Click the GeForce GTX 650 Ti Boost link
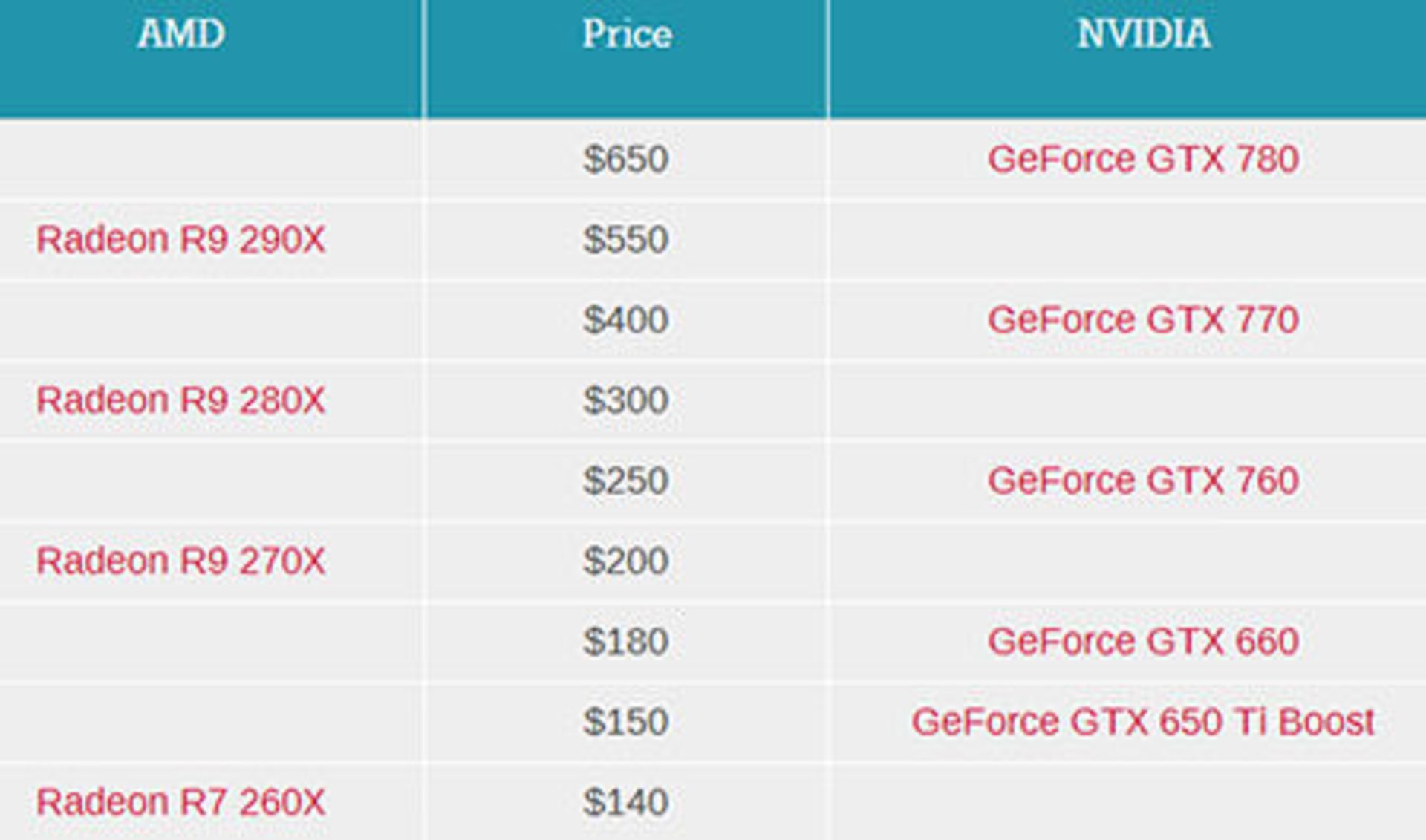 pyautogui.click(x=1143, y=722)
